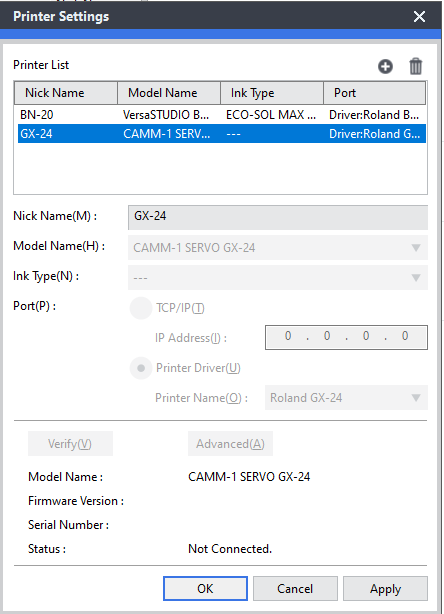Open the Model Name dropdown

278,247
